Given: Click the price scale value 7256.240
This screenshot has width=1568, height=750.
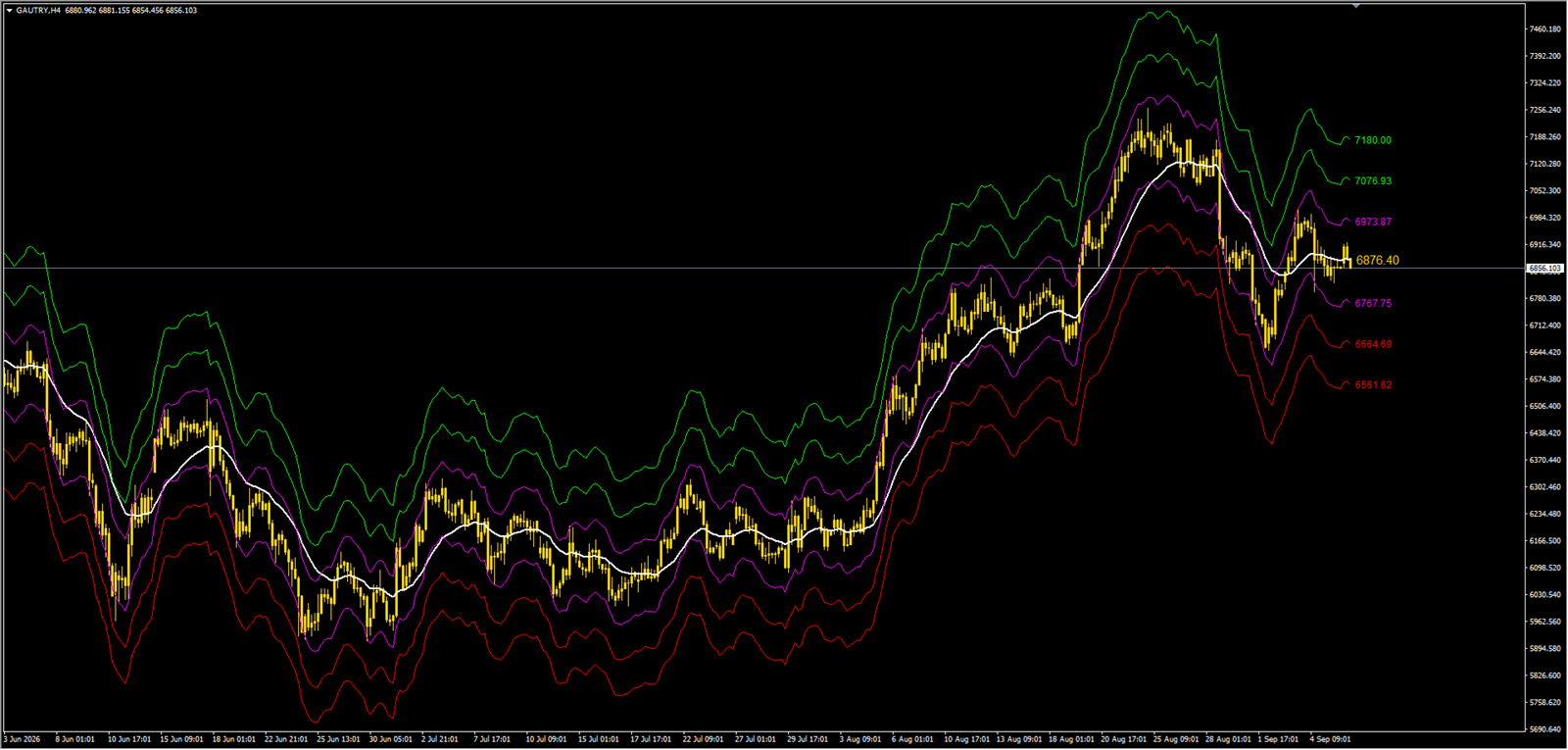Looking at the screenshot, I should [1544, 110].
